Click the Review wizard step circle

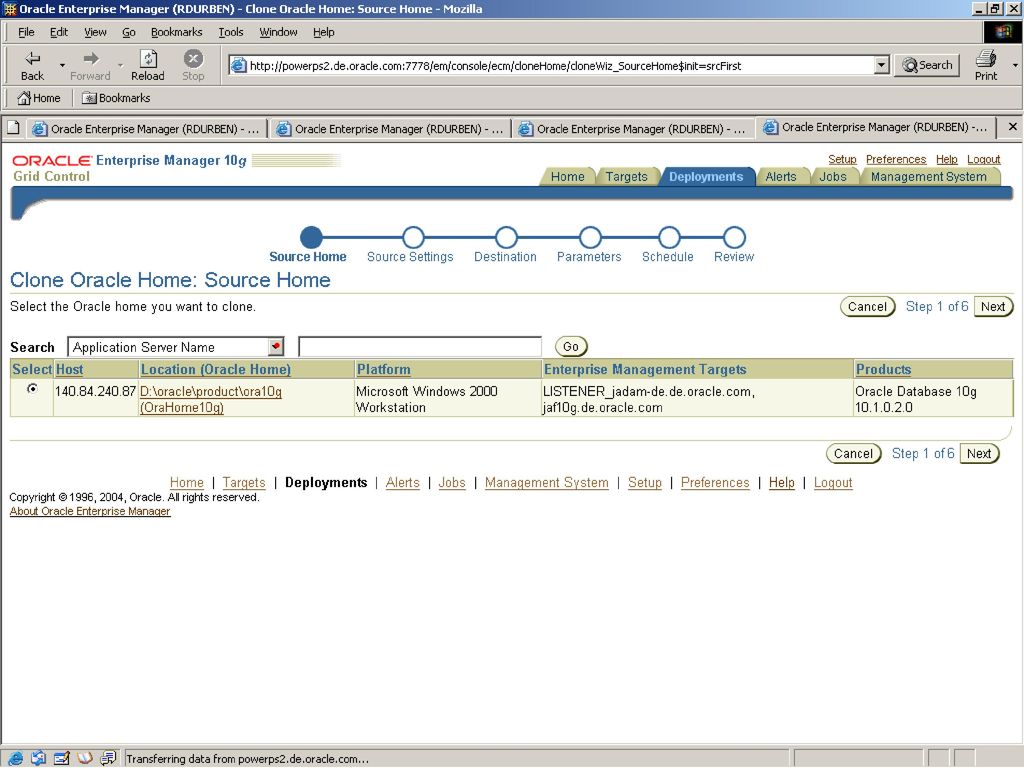point(734,238)
